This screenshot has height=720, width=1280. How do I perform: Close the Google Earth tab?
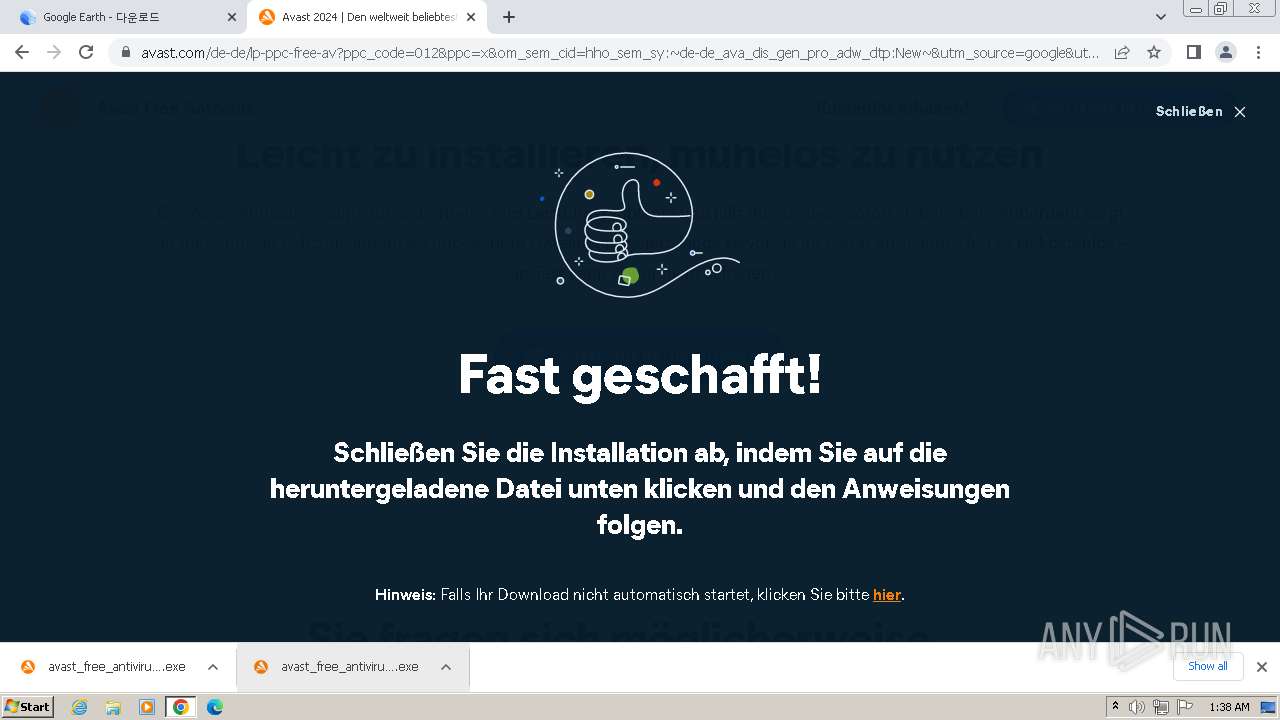(232, 17)
